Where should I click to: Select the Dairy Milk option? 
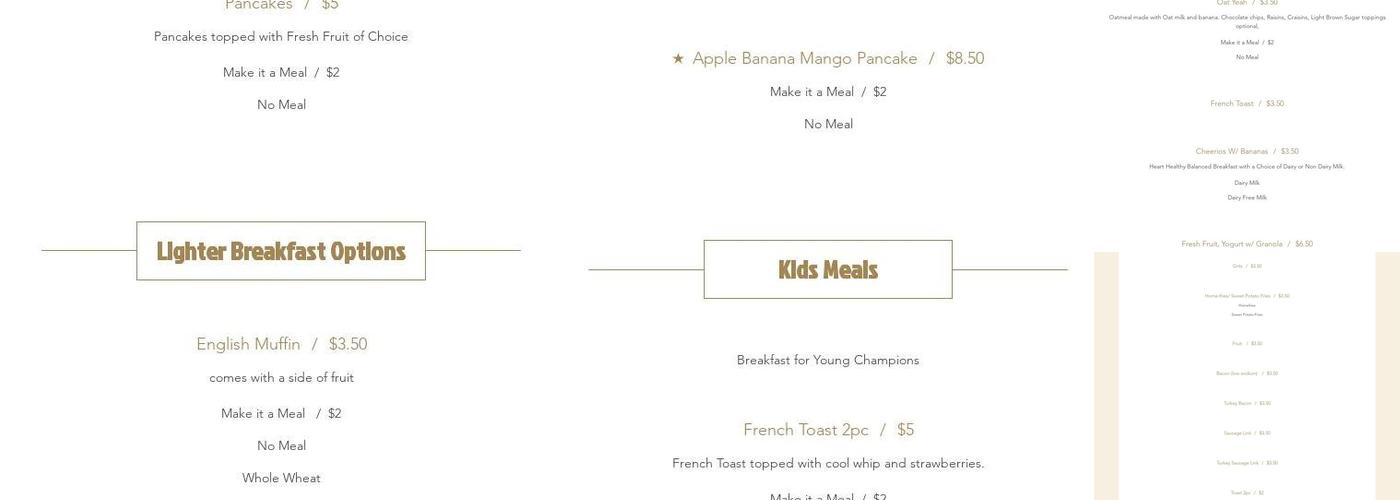click(x=1247, y=183)
